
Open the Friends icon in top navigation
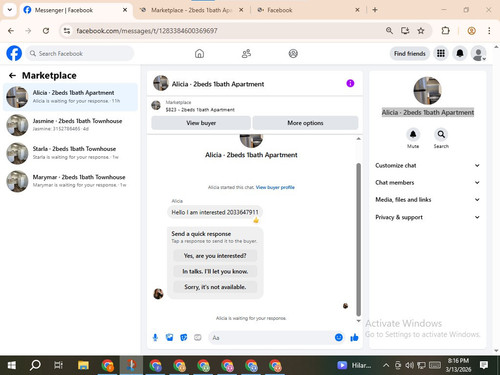tap(246, 53)
